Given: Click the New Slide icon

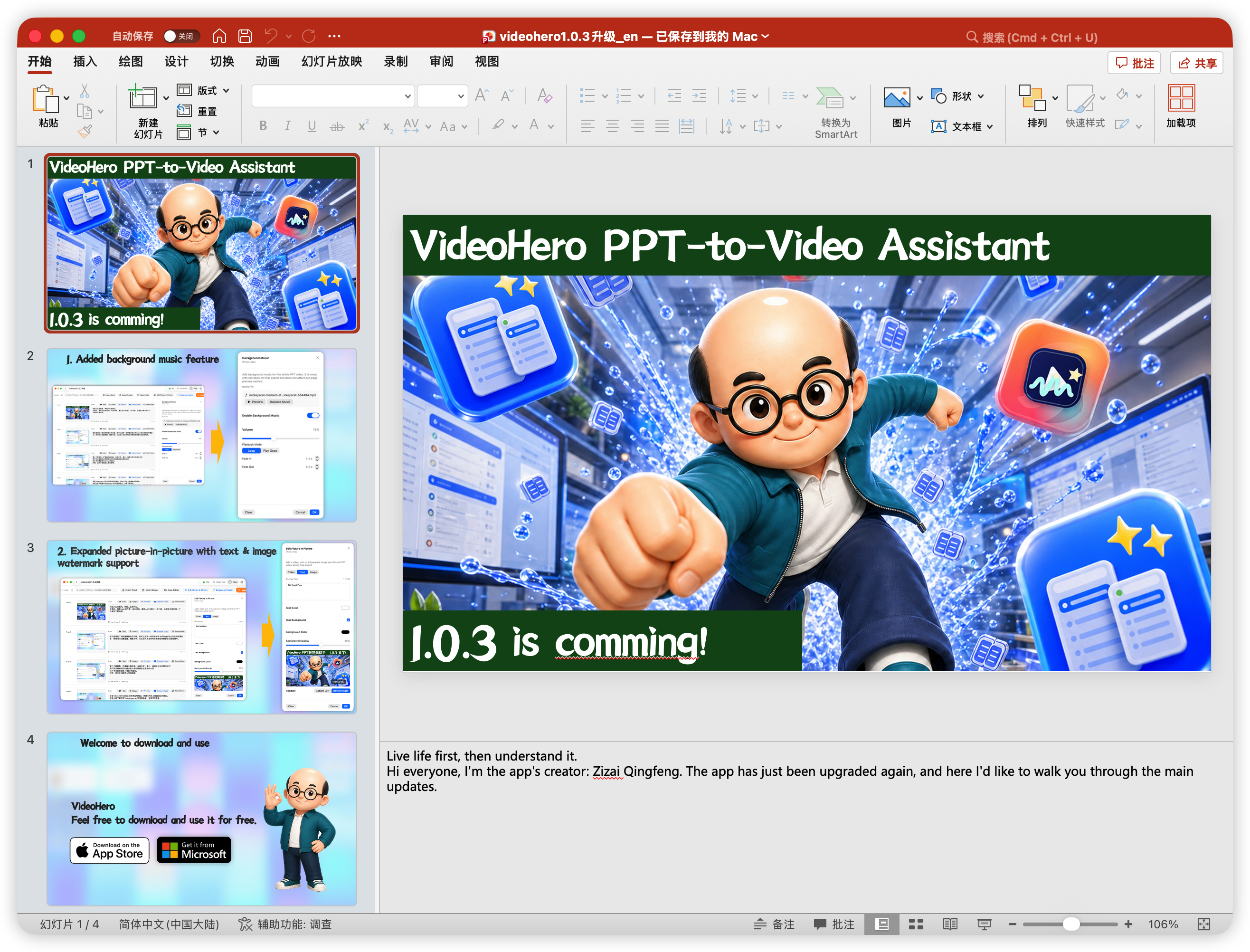Looking at the screenshot, I should point(143,96).
